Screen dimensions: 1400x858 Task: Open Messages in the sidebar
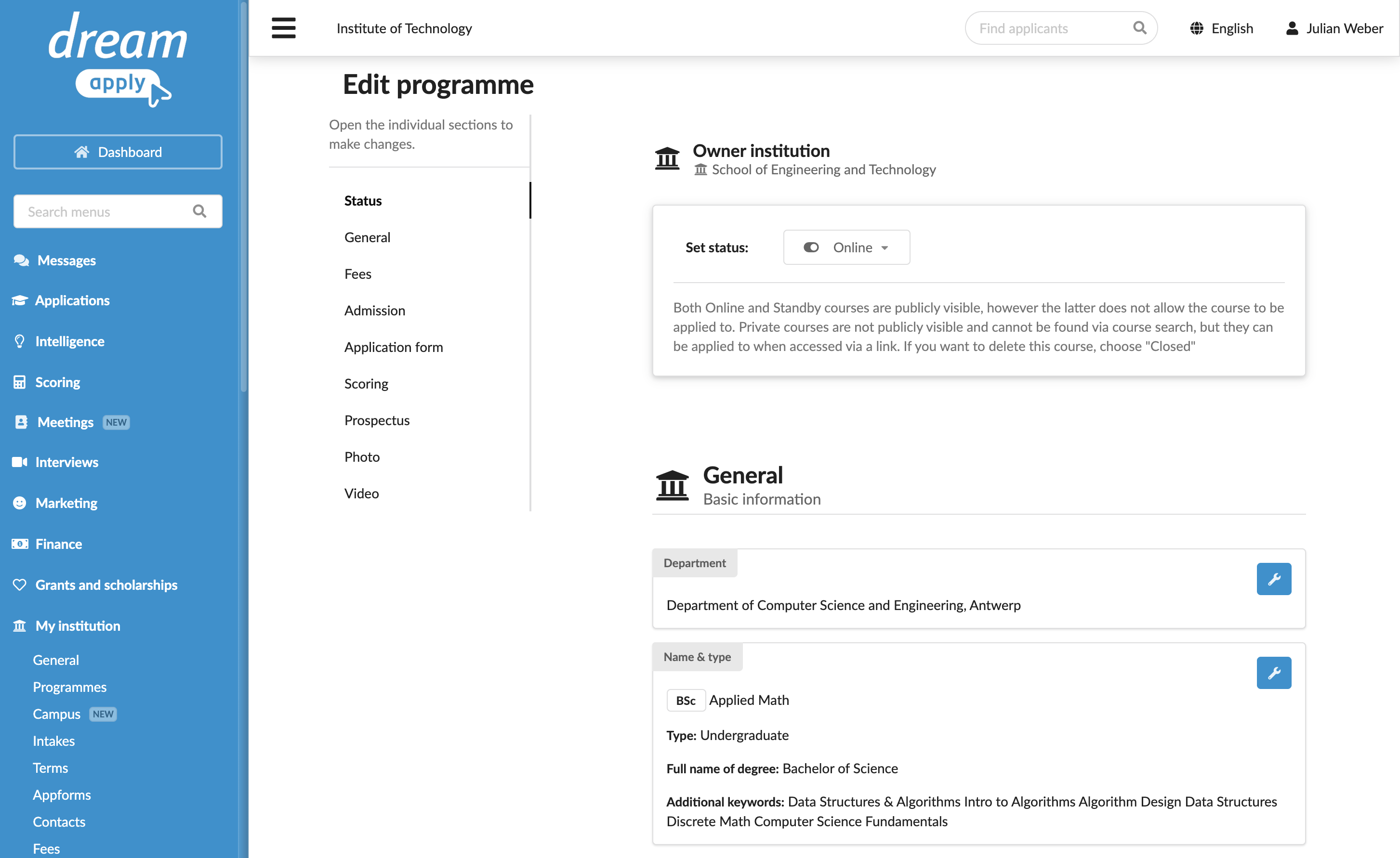[x=66, y=260]
